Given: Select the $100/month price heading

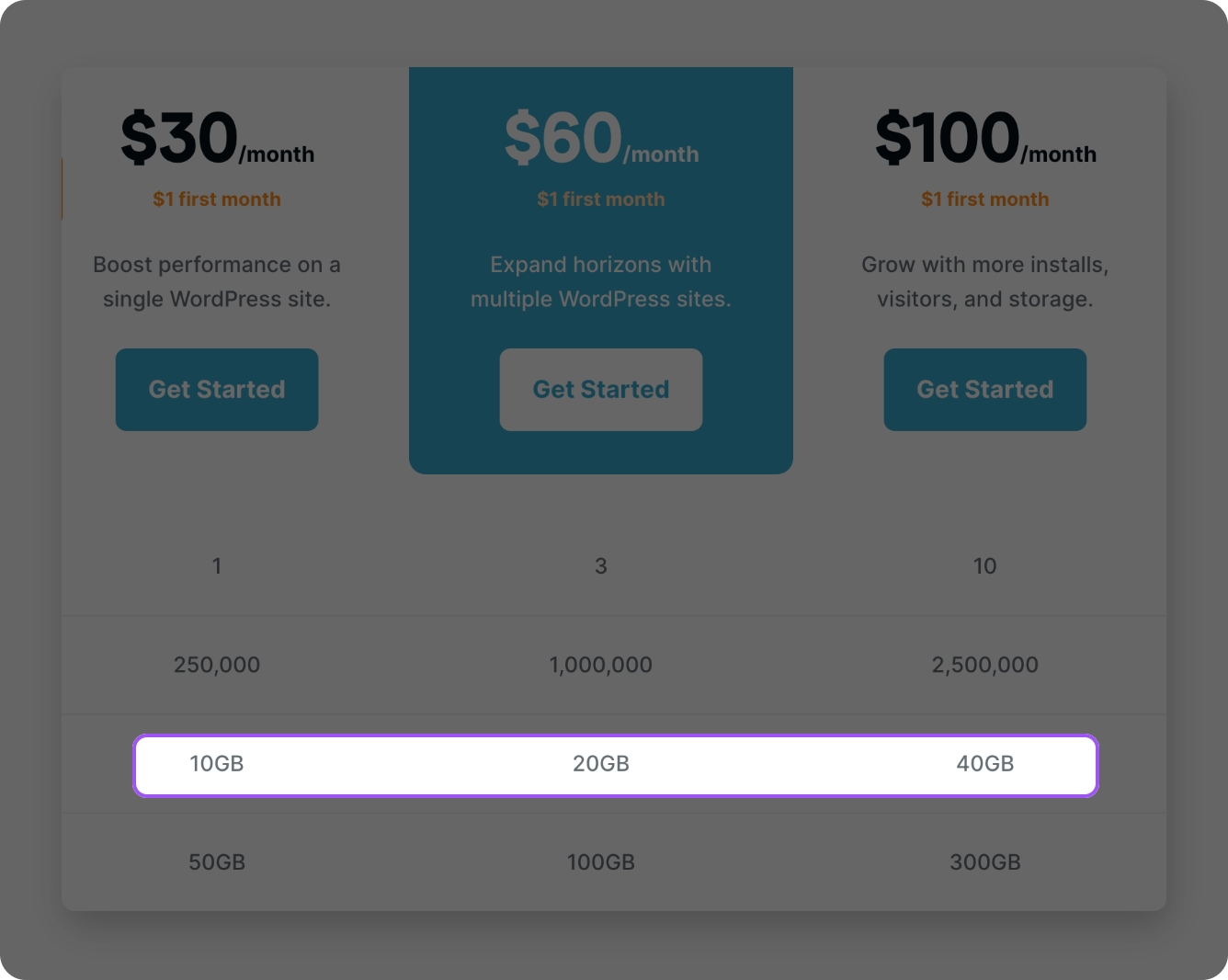Looking at the screenshot, I should 985,138.
